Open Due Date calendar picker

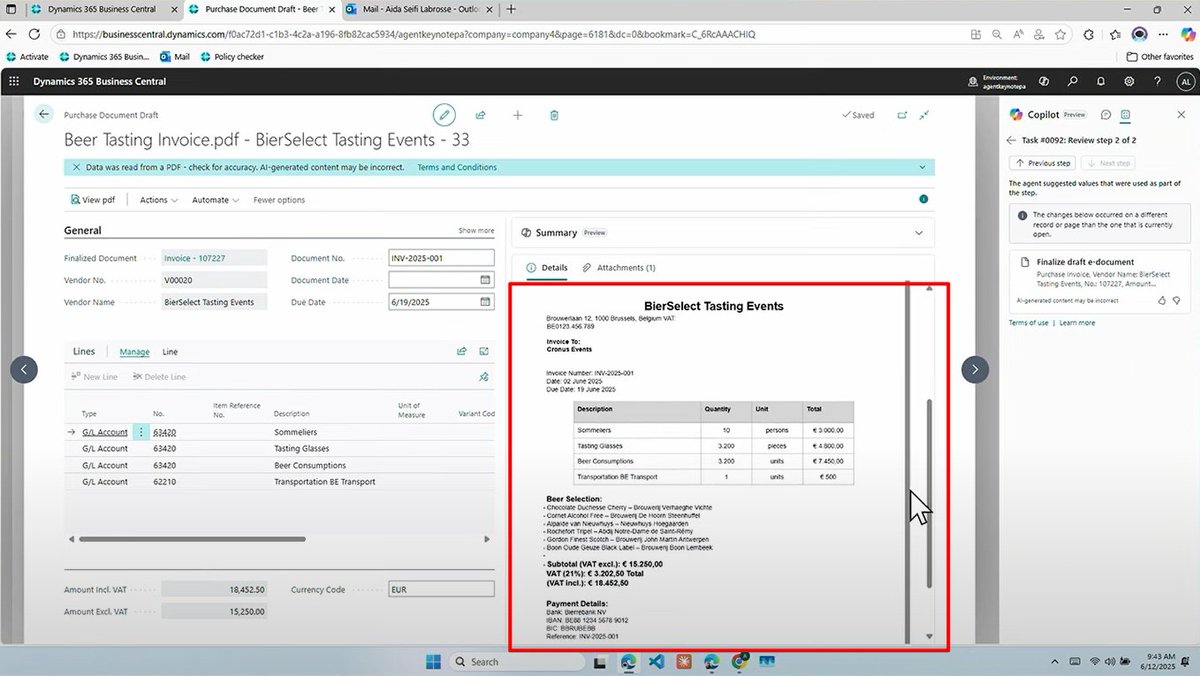tap(485, 301)
